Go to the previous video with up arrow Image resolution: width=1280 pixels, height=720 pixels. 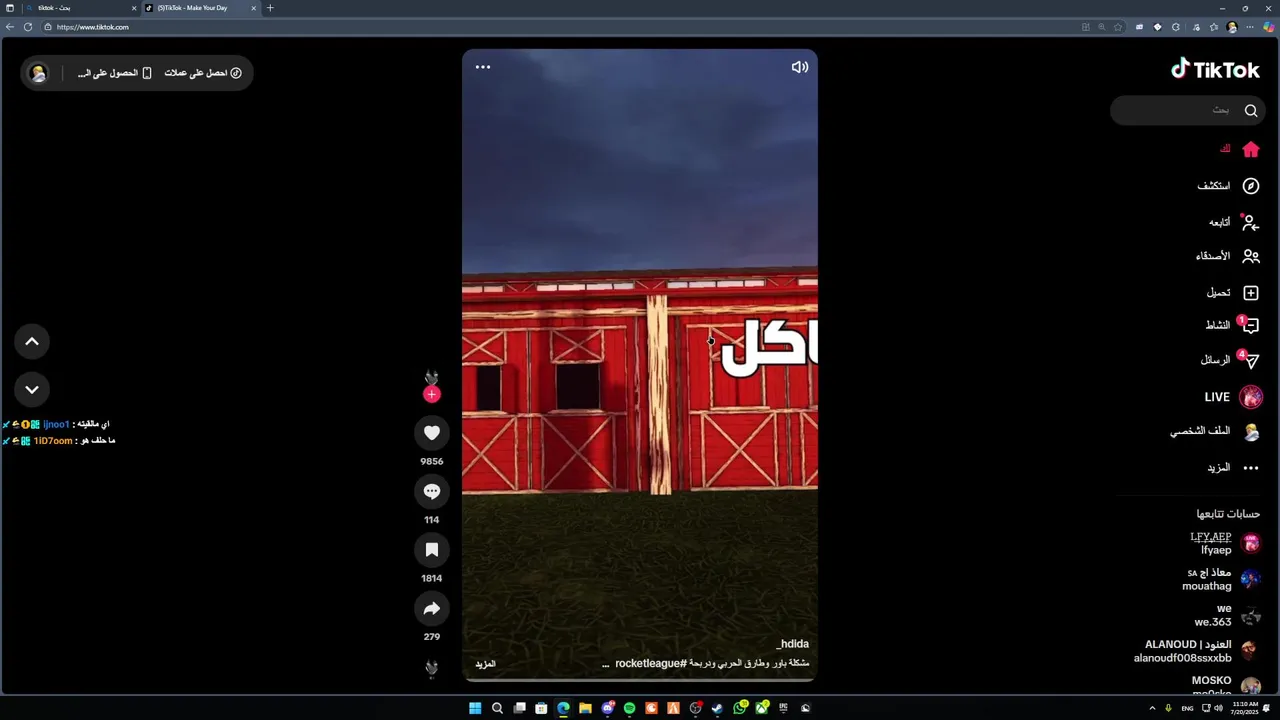(x=32, y=342)
